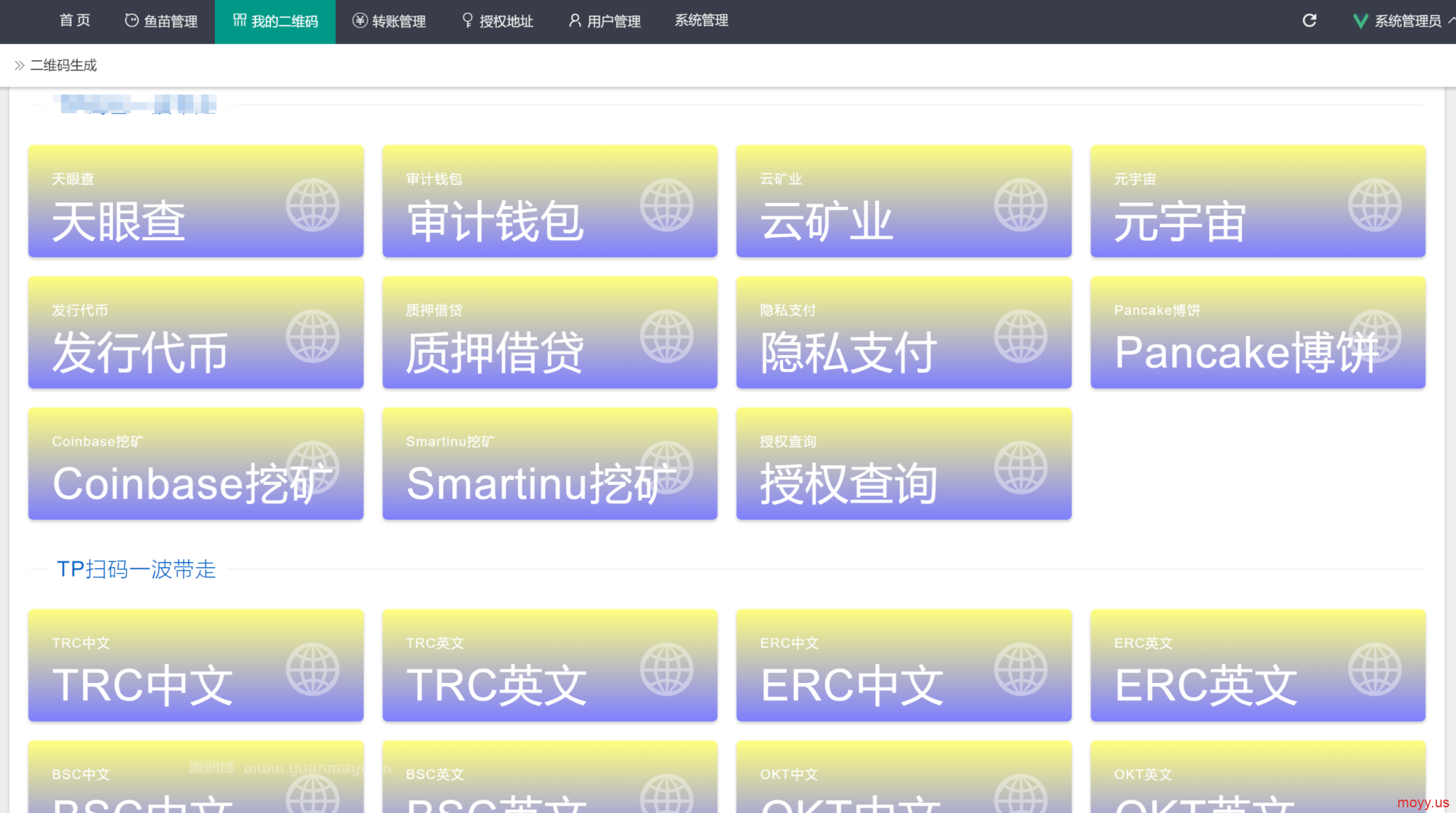Screen dimensions: 1456x813
Task: Click globe icon on 隐私支付 card
Action: pyautogui.click(x=1021, y=337)
